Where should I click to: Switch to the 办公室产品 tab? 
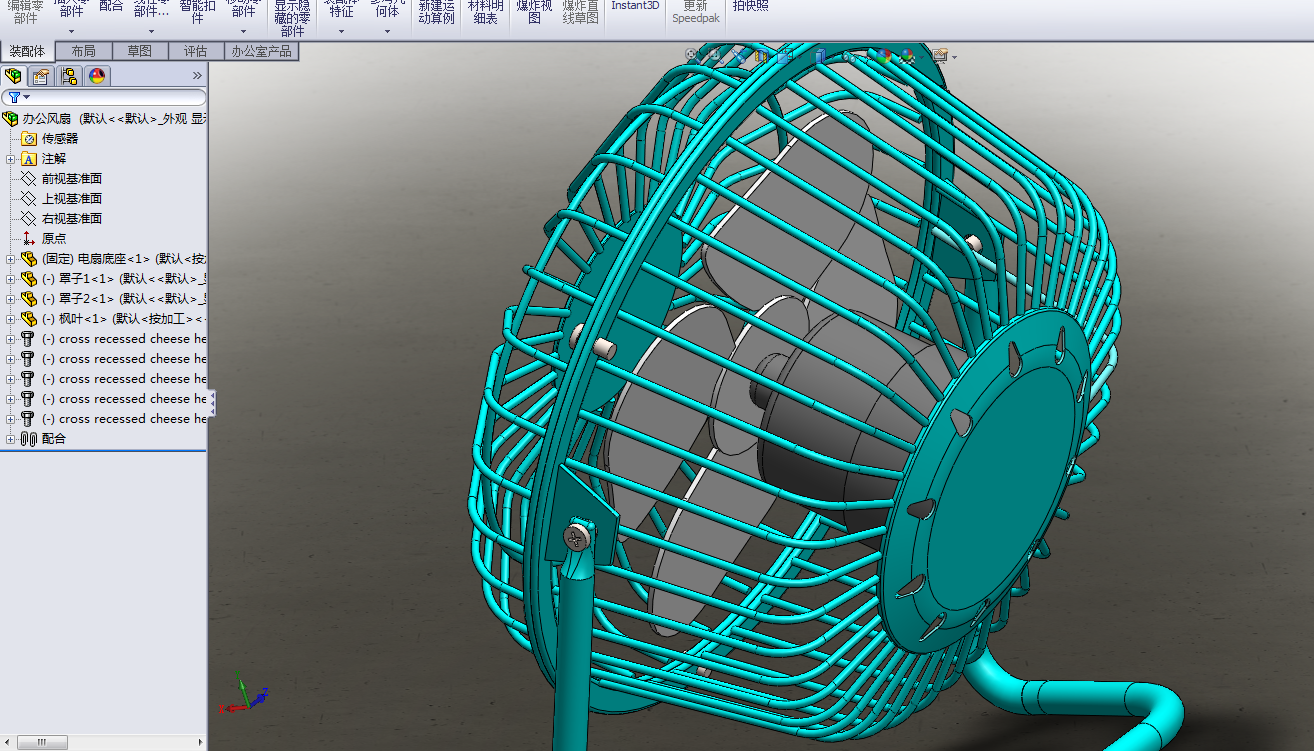pos(262,51)
